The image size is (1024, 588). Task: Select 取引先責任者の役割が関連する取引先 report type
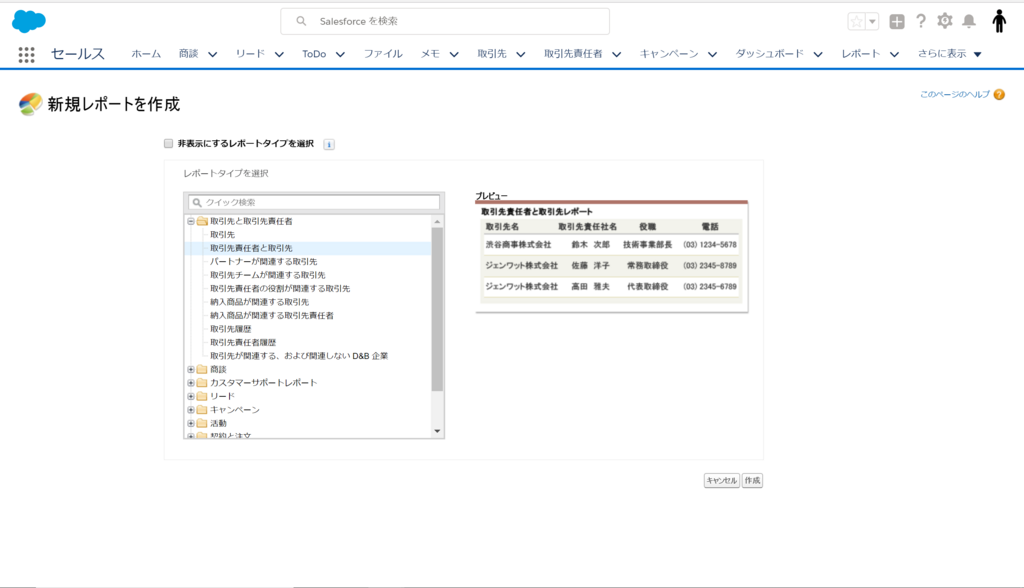(280, 288)
